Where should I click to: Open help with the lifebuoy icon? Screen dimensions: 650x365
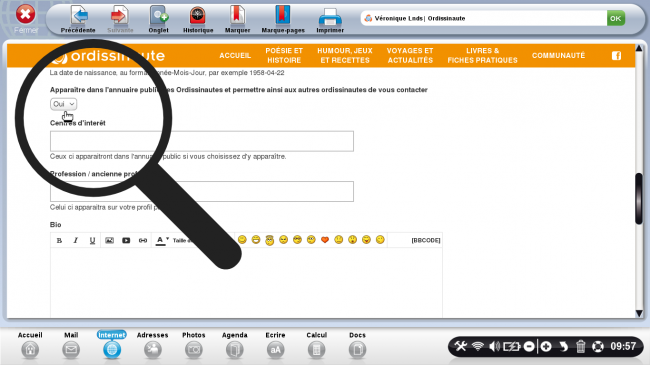click(598, 346)
